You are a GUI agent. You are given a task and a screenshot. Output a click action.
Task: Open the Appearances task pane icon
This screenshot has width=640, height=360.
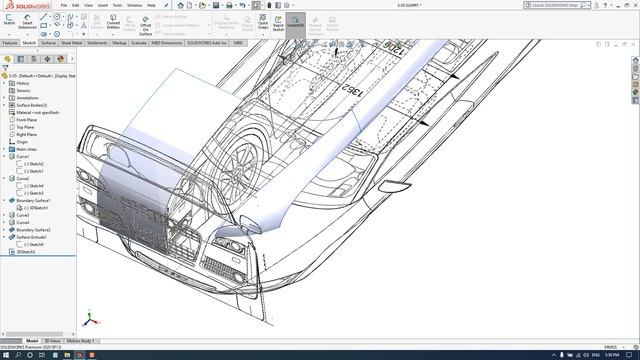[636, 93]
